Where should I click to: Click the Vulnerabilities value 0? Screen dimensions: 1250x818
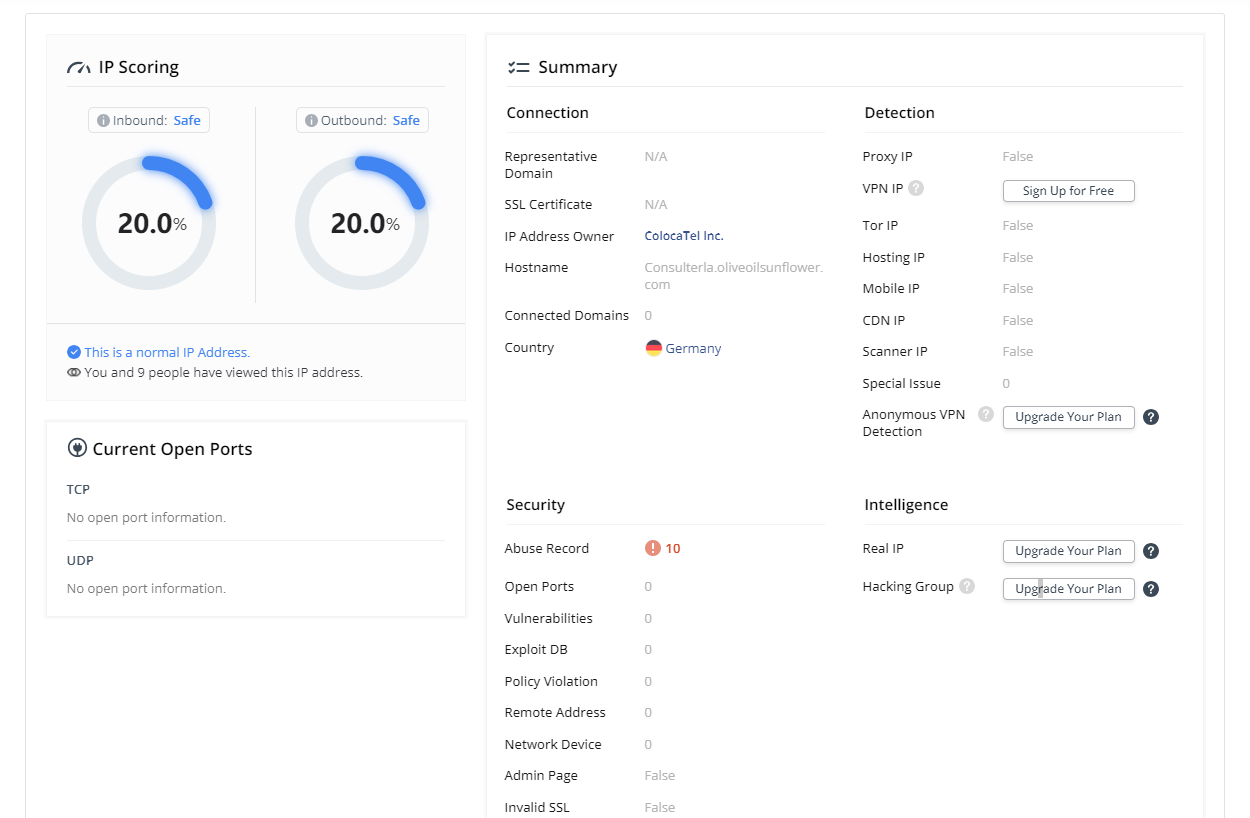(x=648, y=618)
